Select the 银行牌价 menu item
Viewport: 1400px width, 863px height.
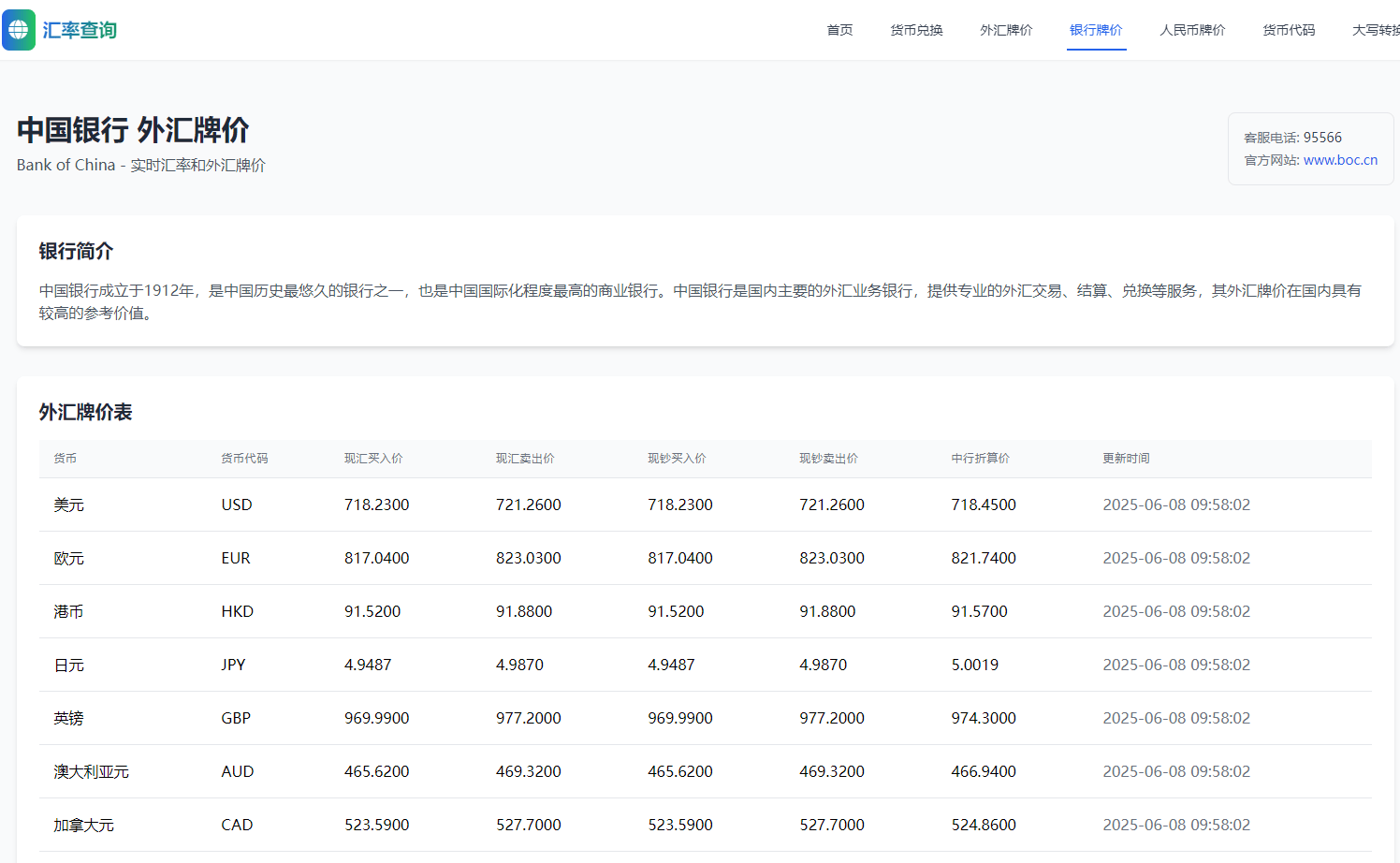coord(1096,30)
